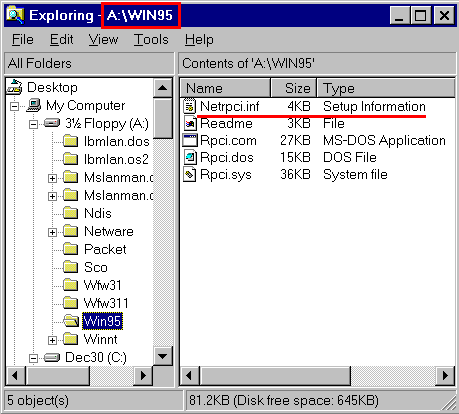Click folder tree scroll down arrow
This screenshot has height=414, width=459.
163,356
